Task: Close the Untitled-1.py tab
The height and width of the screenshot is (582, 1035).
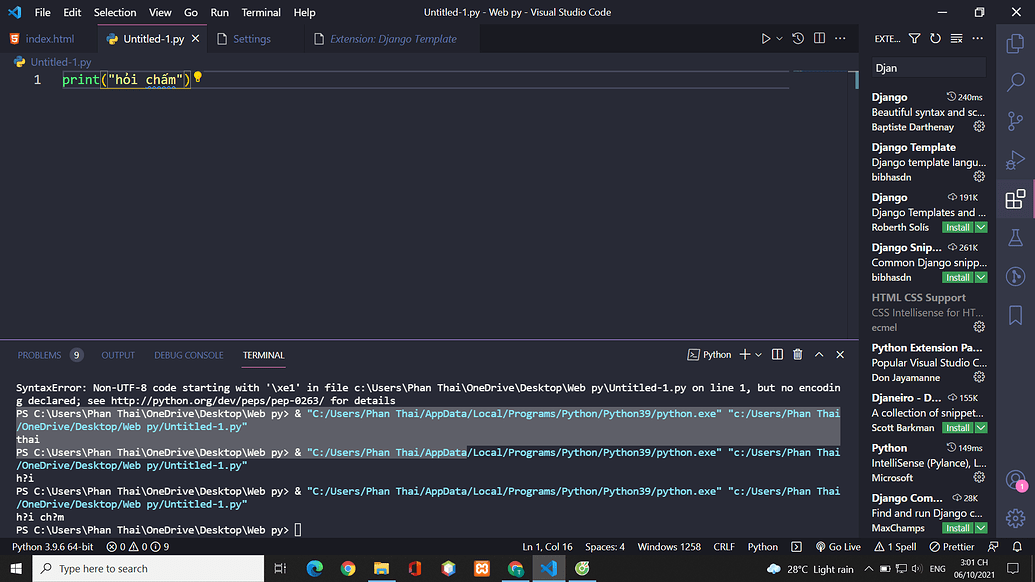Action: 195,39
